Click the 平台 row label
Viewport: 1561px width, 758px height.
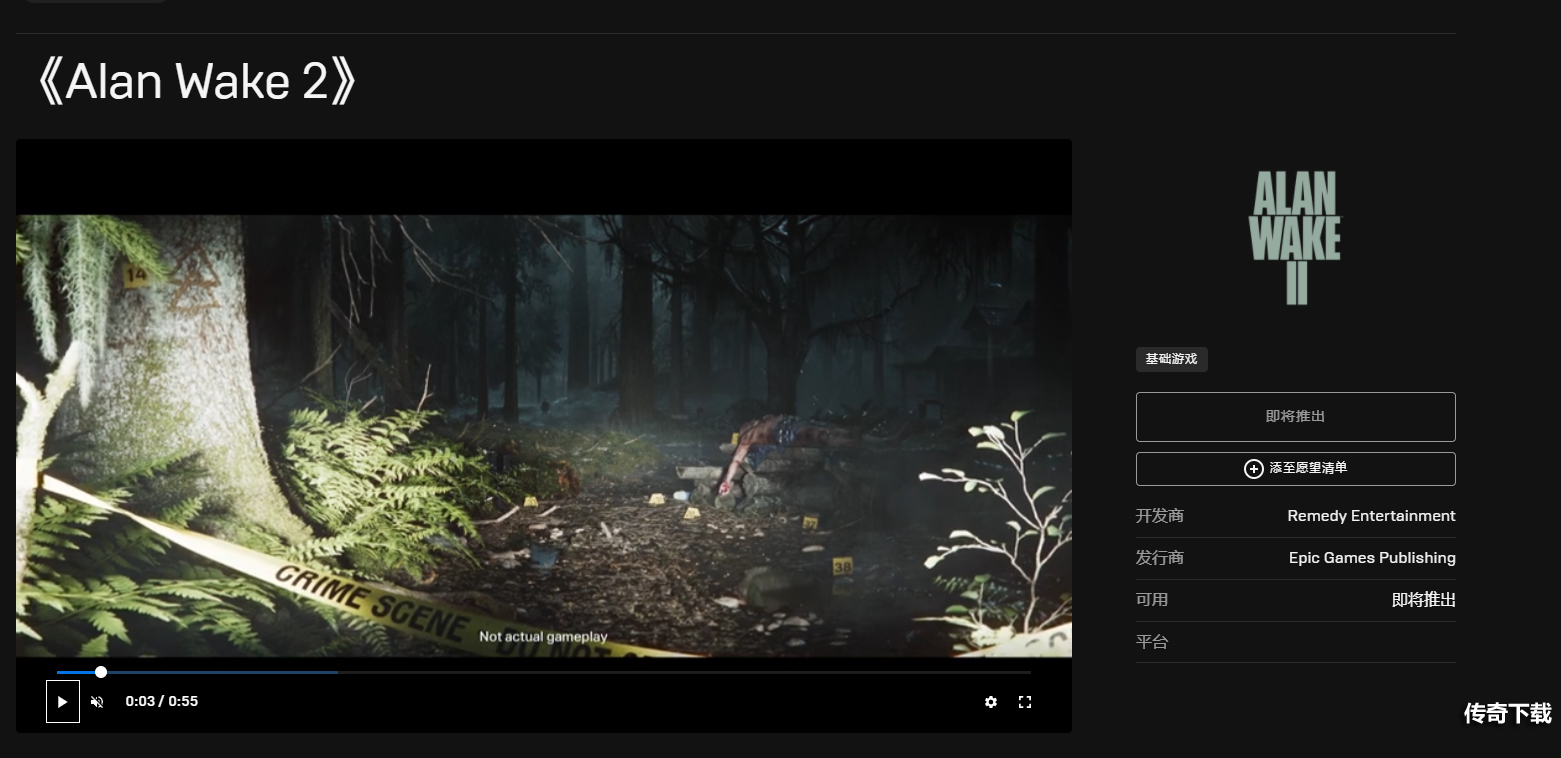[1152, 642]
